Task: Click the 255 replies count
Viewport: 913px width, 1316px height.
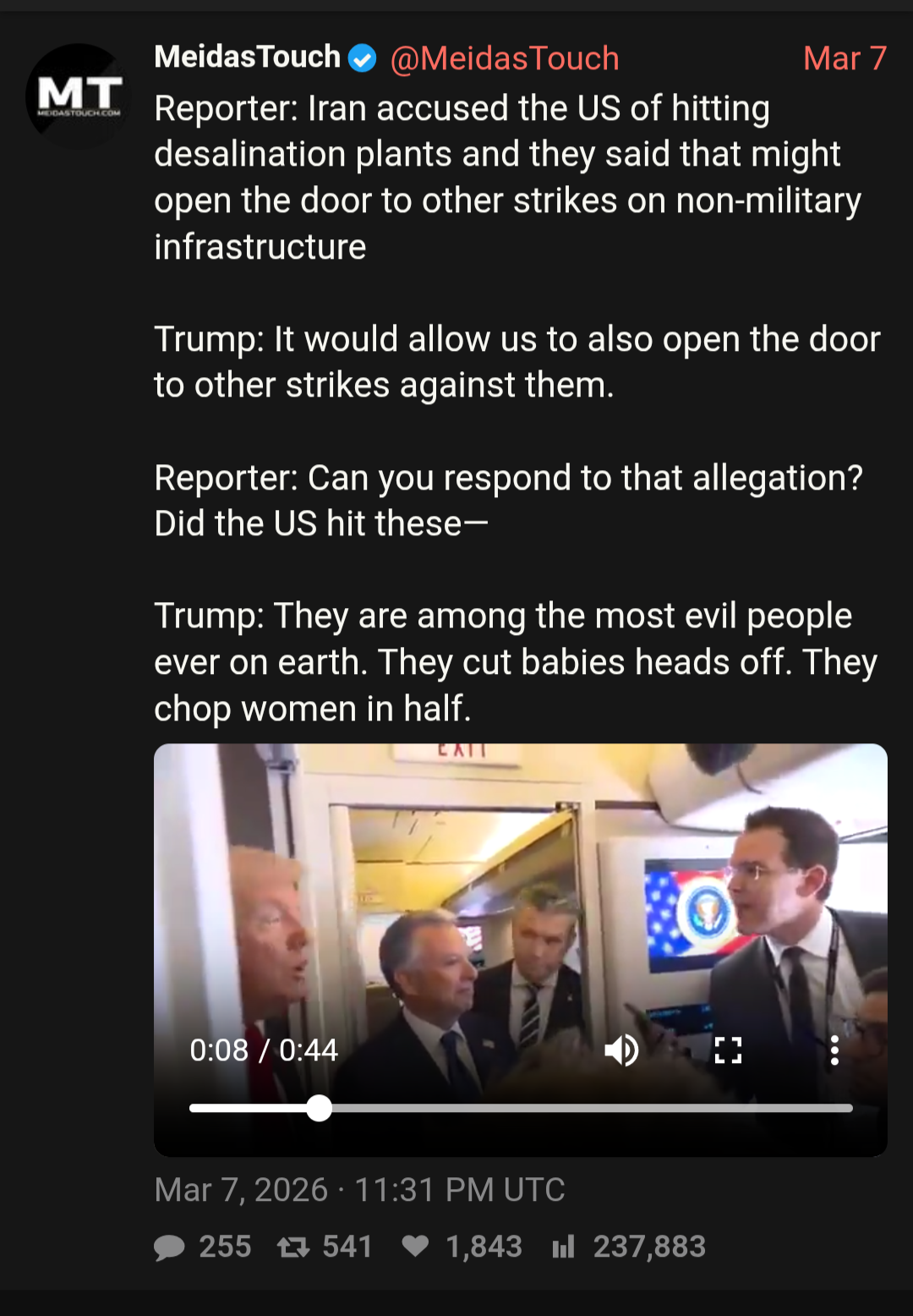Action: (225, 1247)
